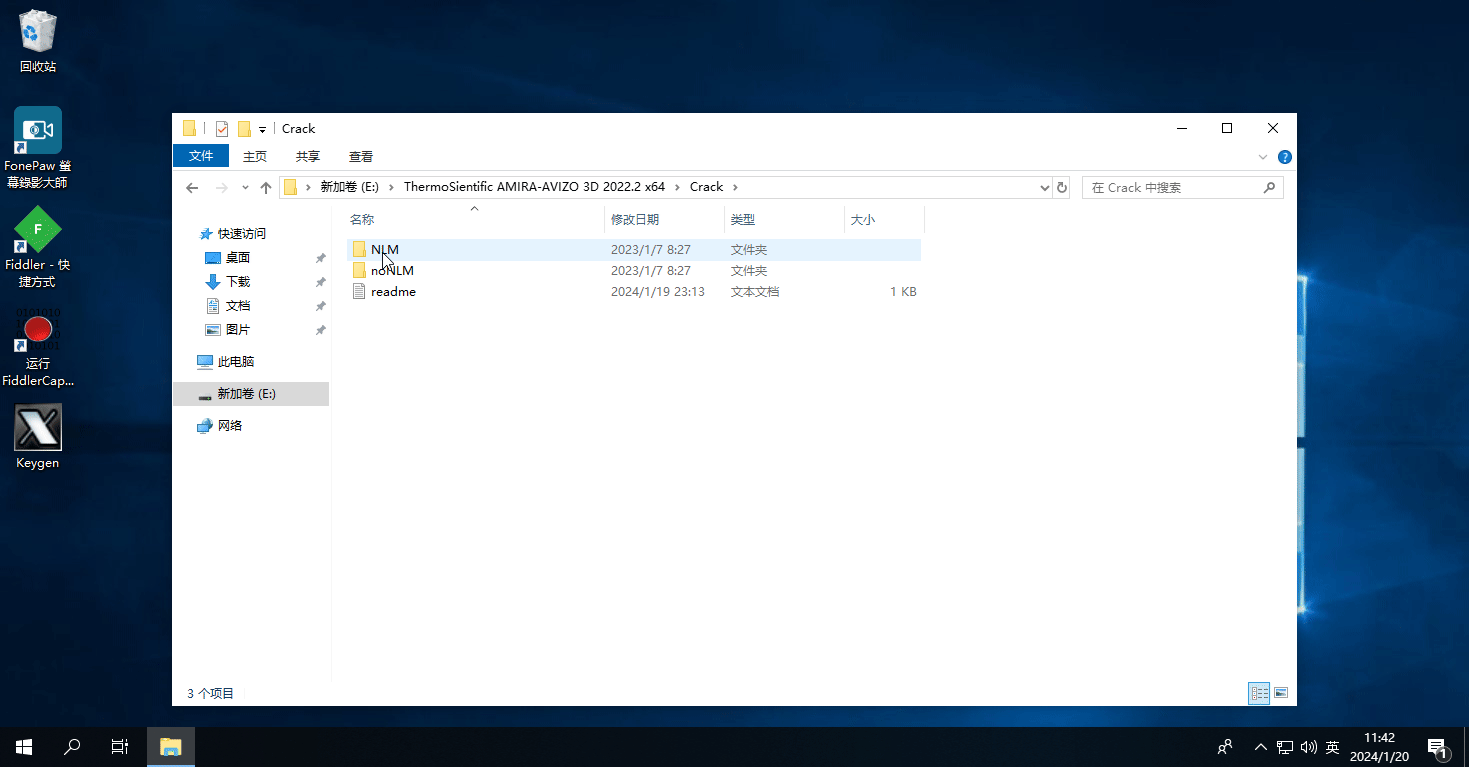Open the Help question mark icon
This screenshot has height=767, width=1469.
coord(1285,157)
